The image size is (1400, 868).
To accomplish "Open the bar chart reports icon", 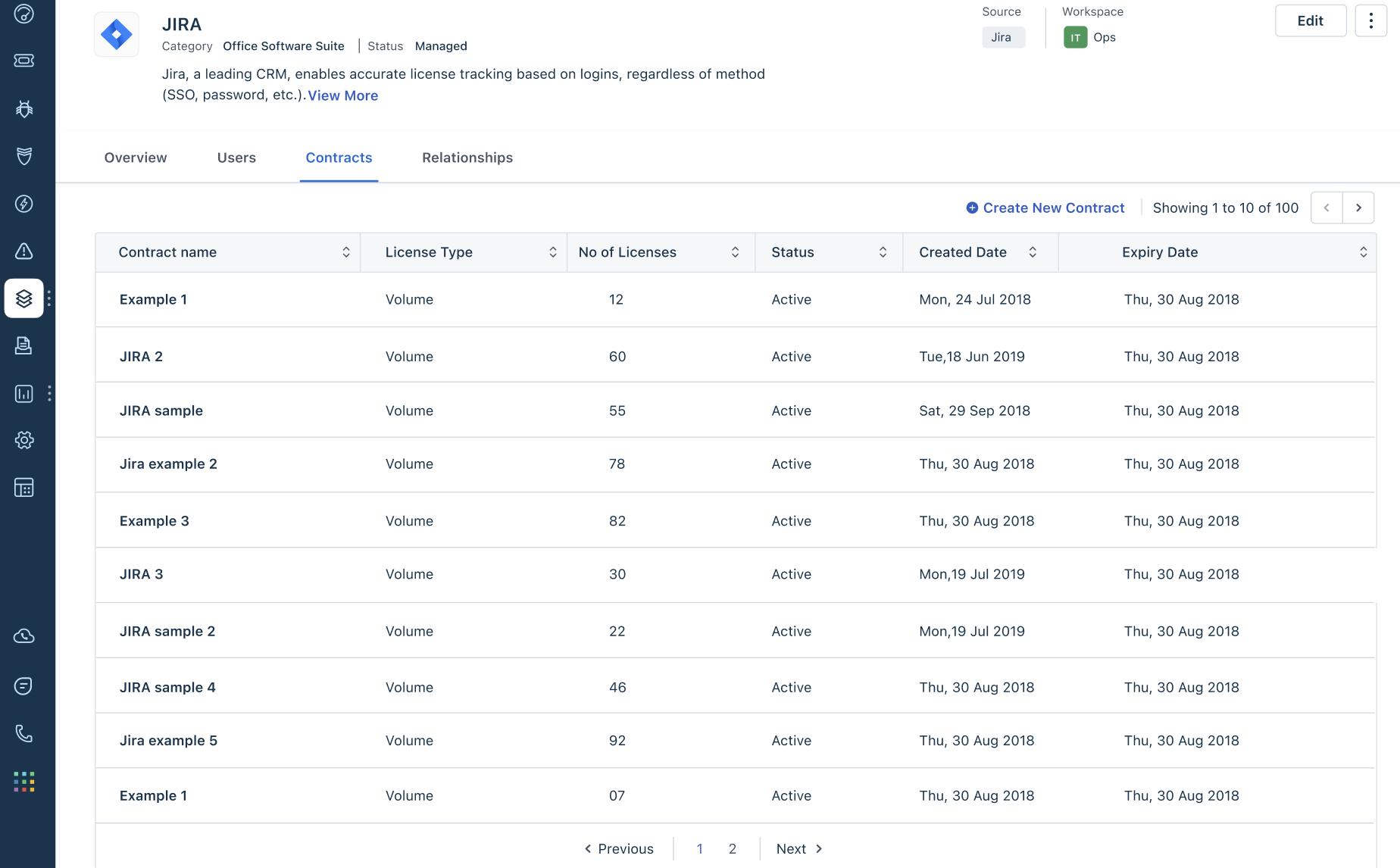I will (24, 393).
